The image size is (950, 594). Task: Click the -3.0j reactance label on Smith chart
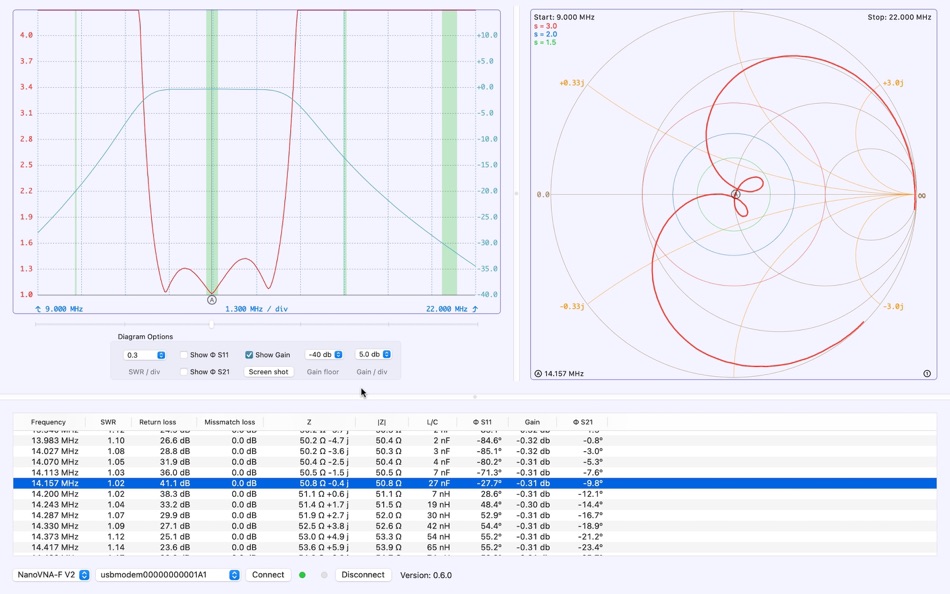point(893,306)
